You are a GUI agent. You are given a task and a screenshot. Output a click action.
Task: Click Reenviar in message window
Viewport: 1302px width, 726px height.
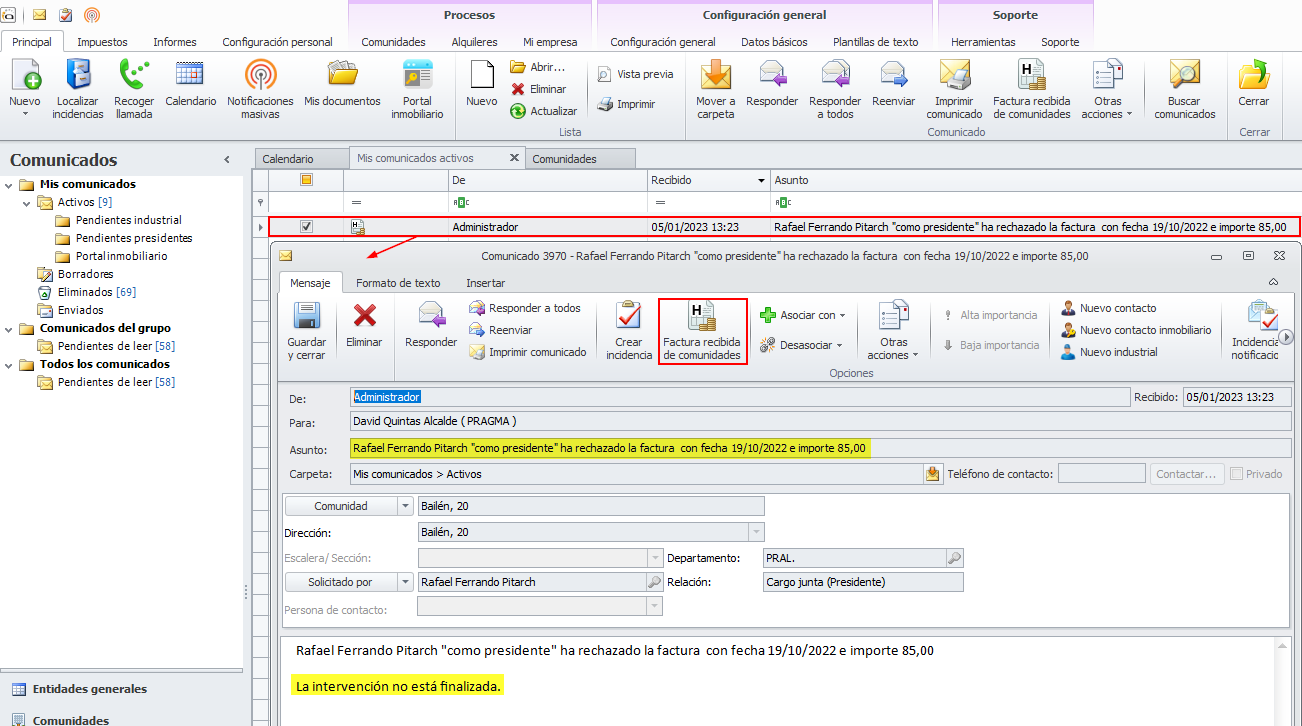pos(501,330)
